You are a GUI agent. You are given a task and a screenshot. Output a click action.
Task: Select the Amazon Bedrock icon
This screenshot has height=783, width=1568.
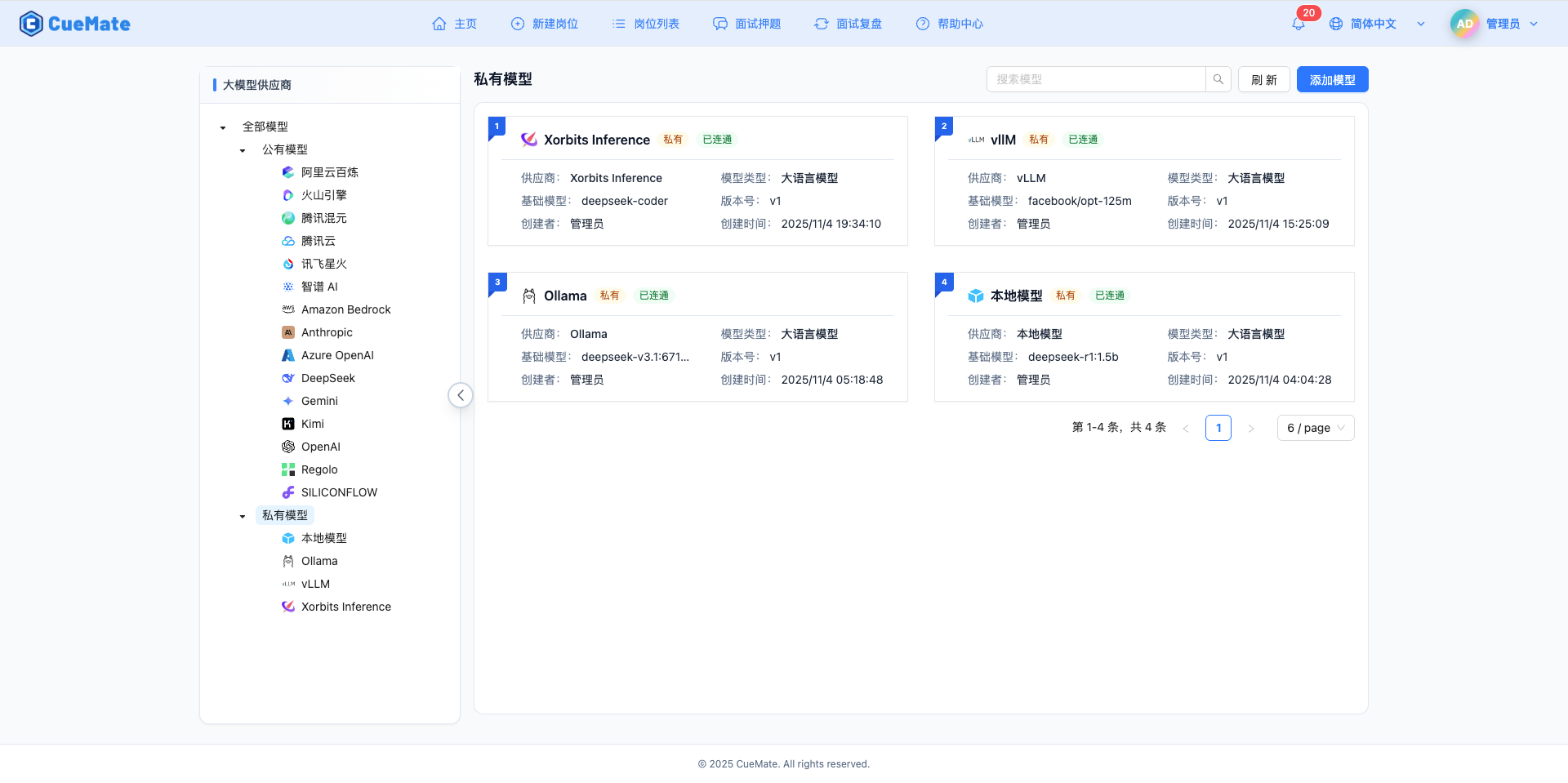tap(287, 309)
